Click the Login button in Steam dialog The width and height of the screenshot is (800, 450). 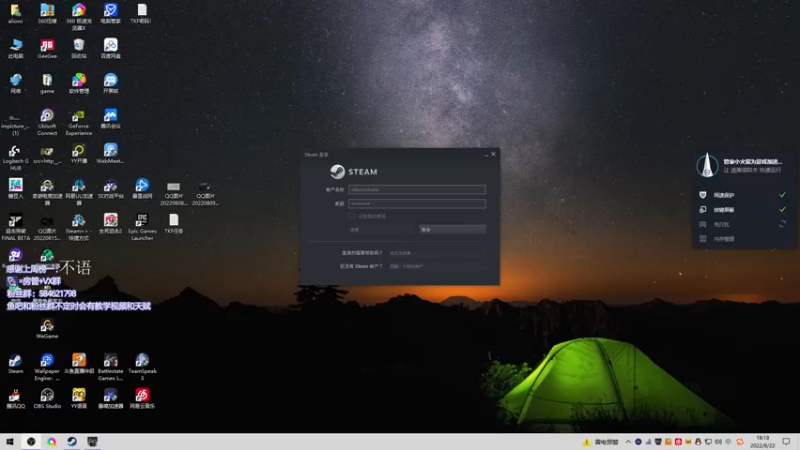383,230
